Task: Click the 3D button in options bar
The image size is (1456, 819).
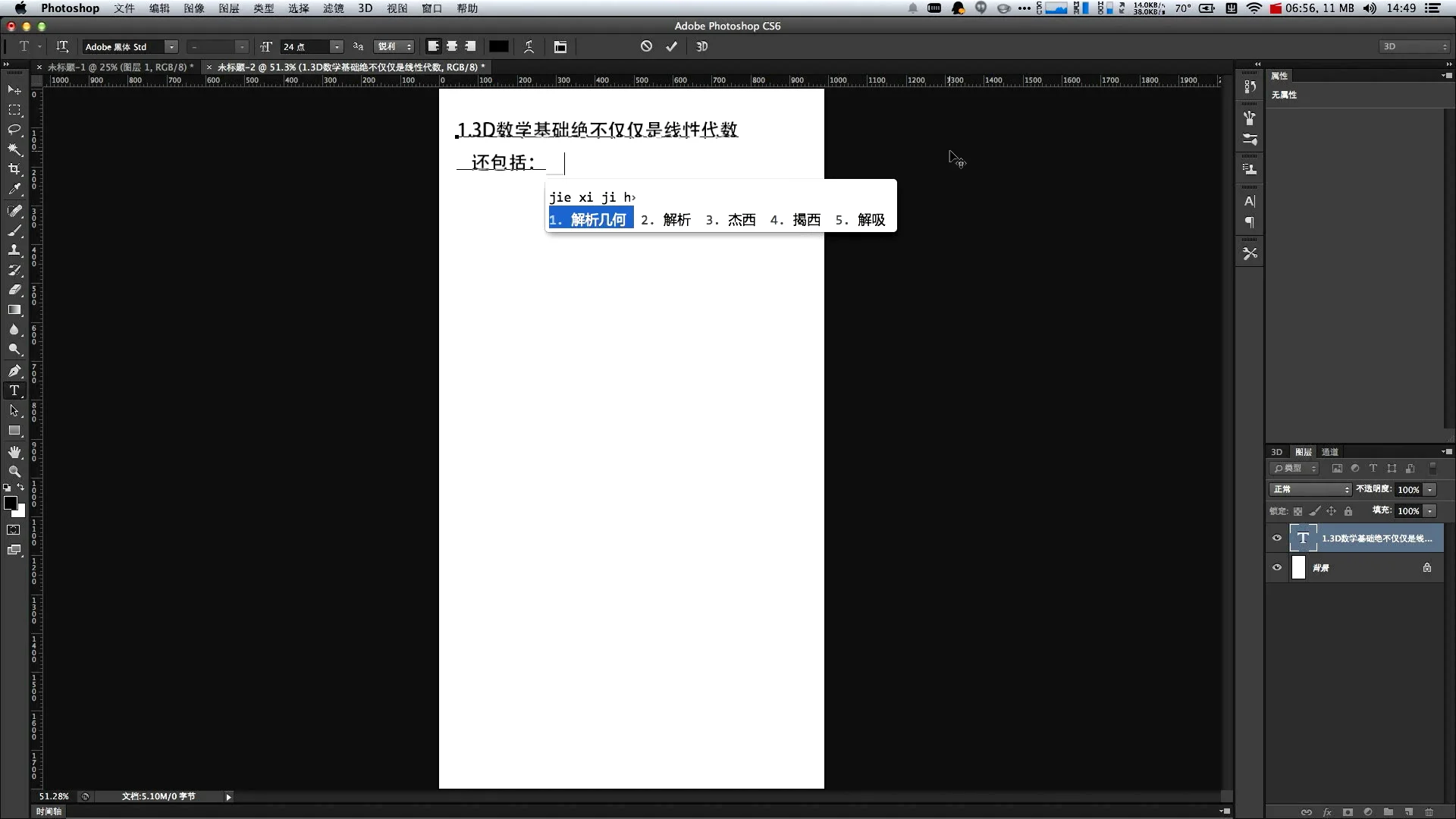Action: tap(702, 46)
